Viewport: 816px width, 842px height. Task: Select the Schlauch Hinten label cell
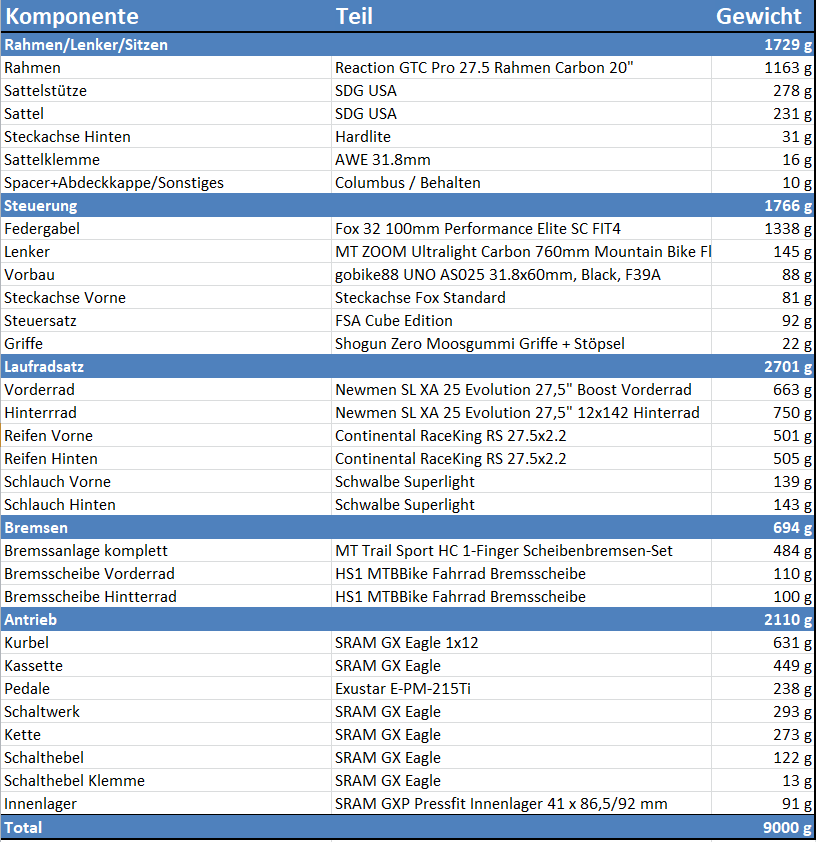[x=60, y=505]
